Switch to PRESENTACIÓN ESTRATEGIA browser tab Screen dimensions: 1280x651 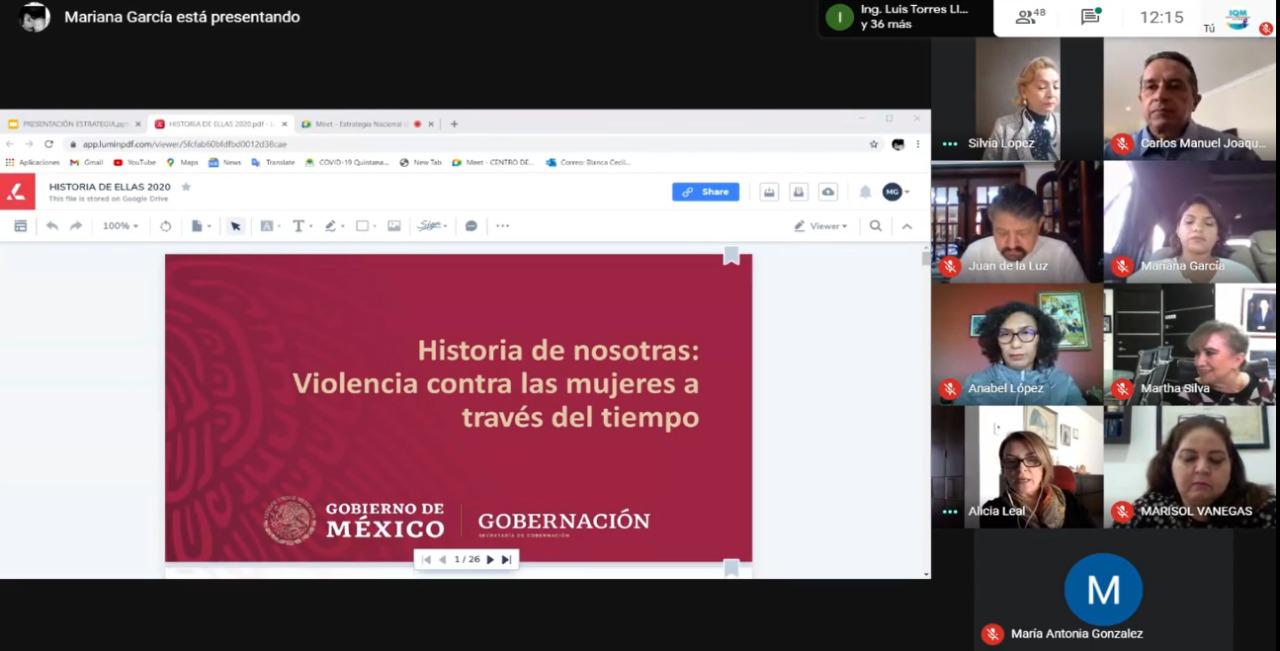click(x=70, y=124)
